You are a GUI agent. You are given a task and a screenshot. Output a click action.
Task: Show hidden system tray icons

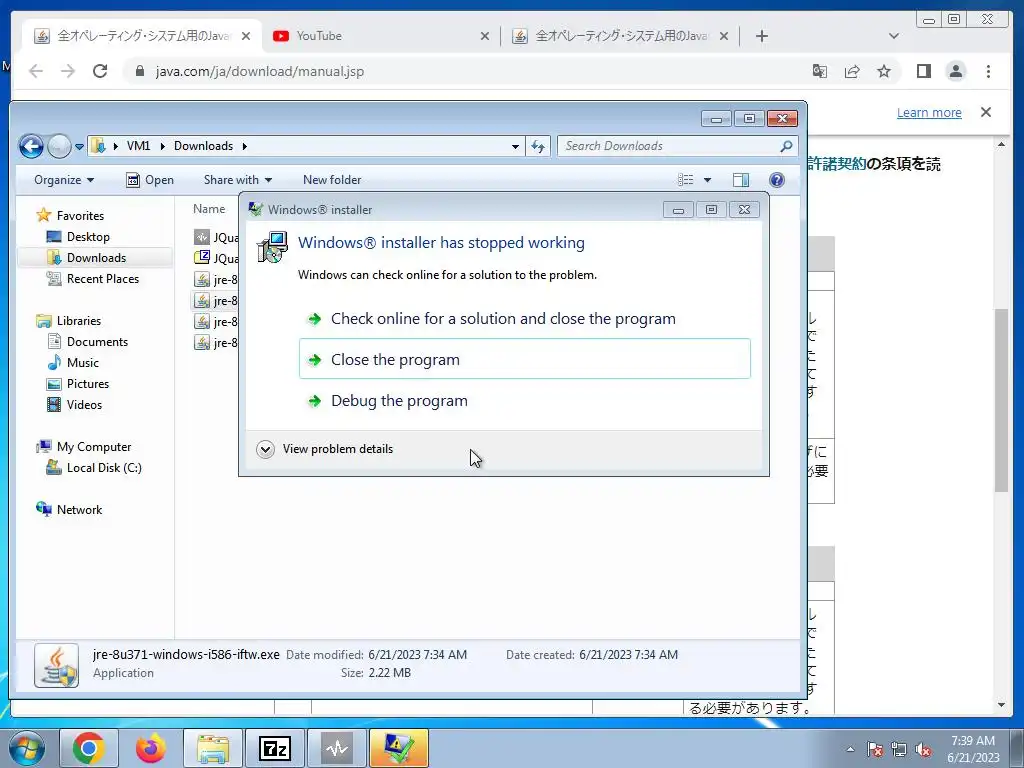850,749
